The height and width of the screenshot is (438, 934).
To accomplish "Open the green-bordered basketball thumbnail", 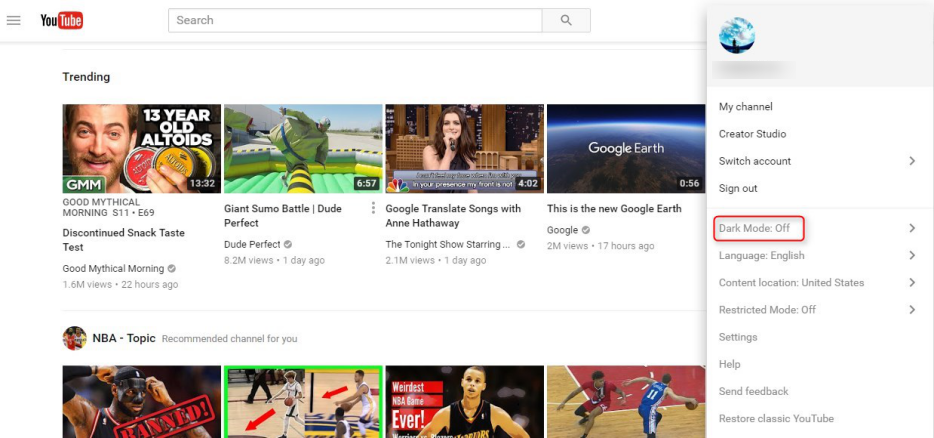I will click(x=303, y=402).
